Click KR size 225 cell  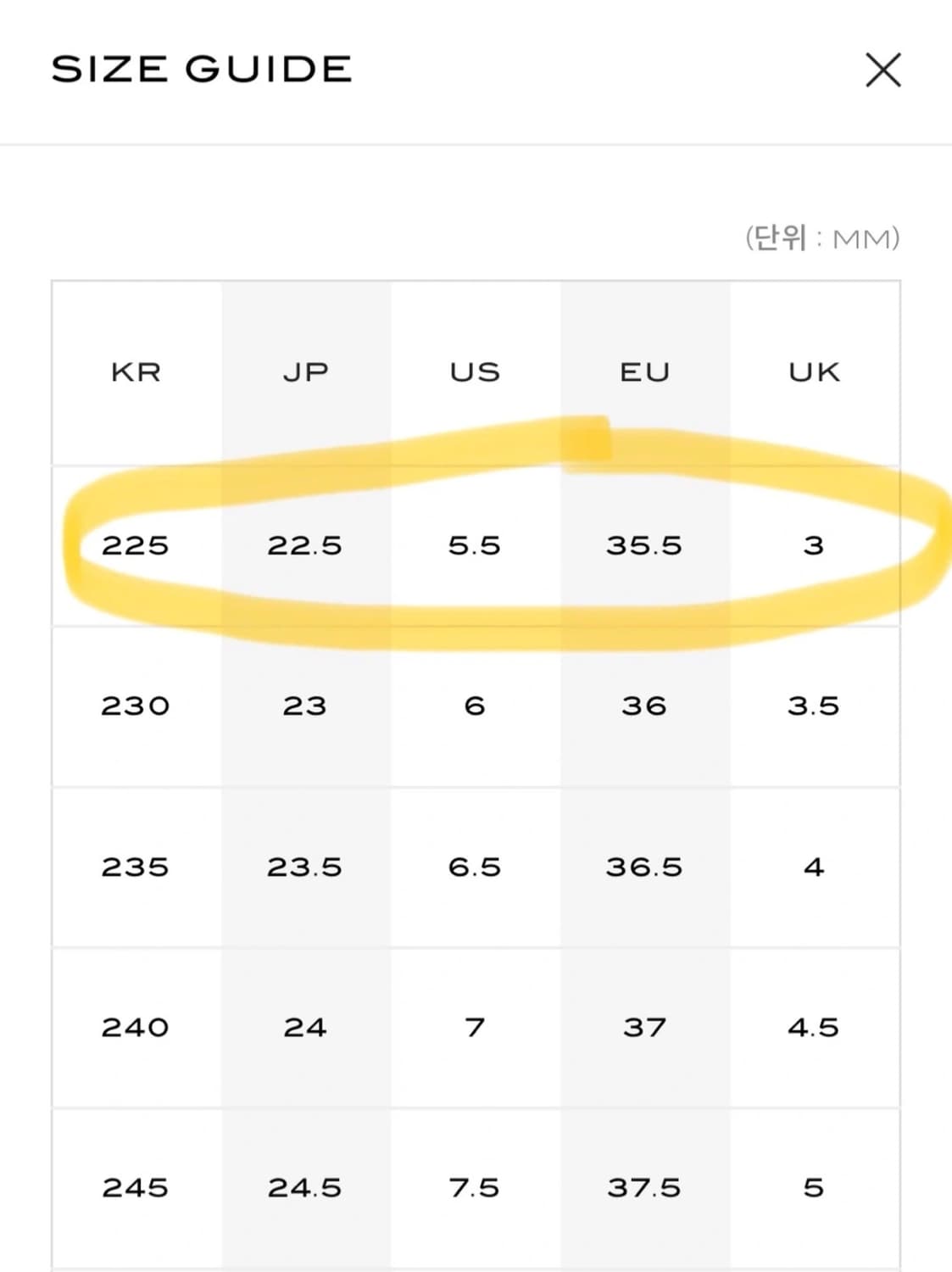coord(136,545)
